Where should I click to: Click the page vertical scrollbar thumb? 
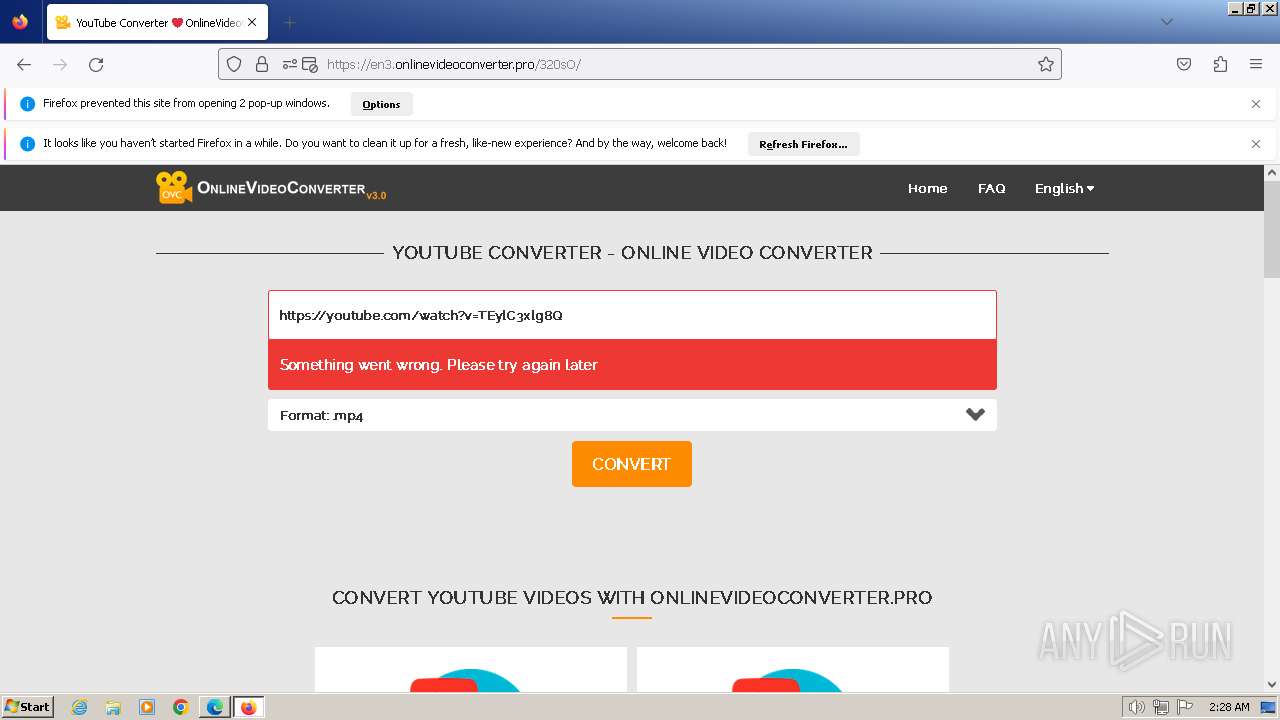click(x=1272, y=228)
